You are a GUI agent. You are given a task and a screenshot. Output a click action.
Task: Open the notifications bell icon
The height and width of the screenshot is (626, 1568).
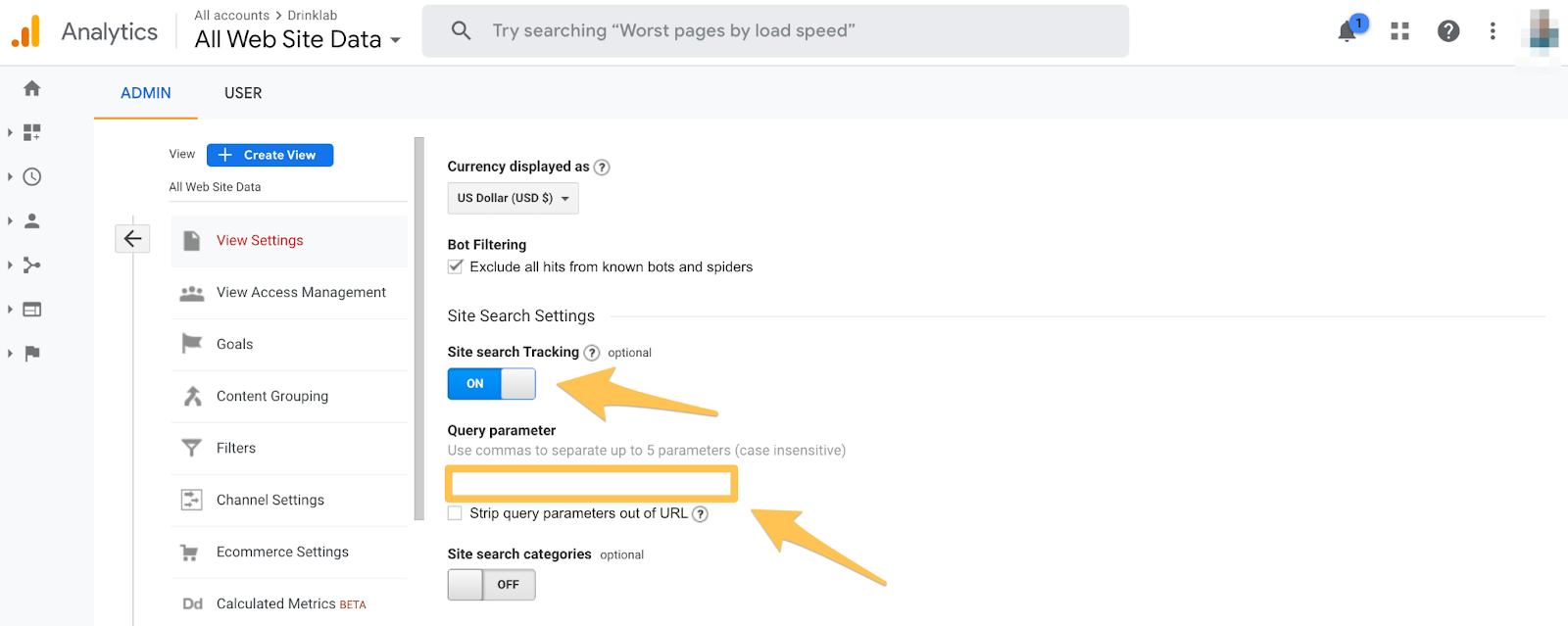[1347, 31]
